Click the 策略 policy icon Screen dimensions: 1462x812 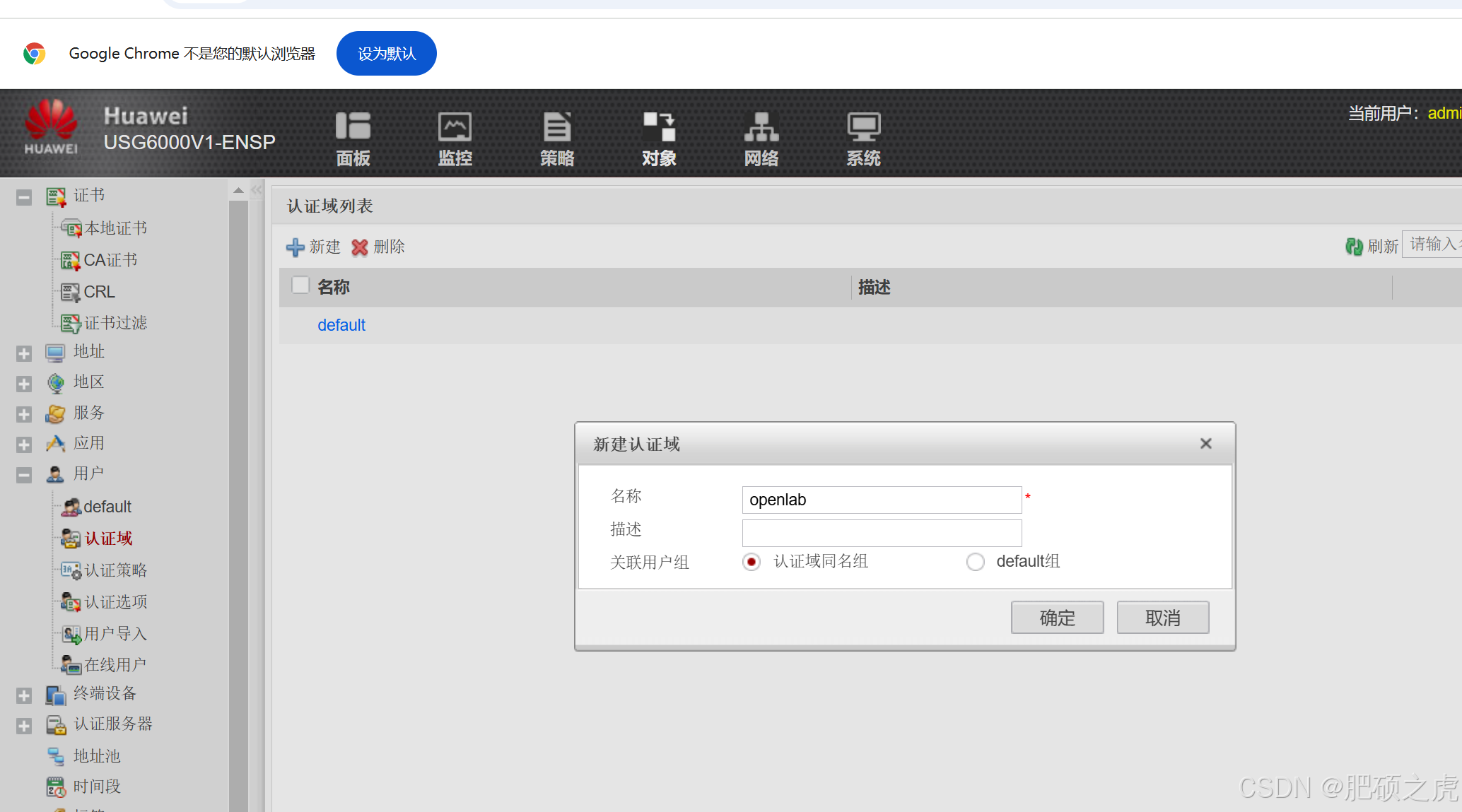pos(557,127)
